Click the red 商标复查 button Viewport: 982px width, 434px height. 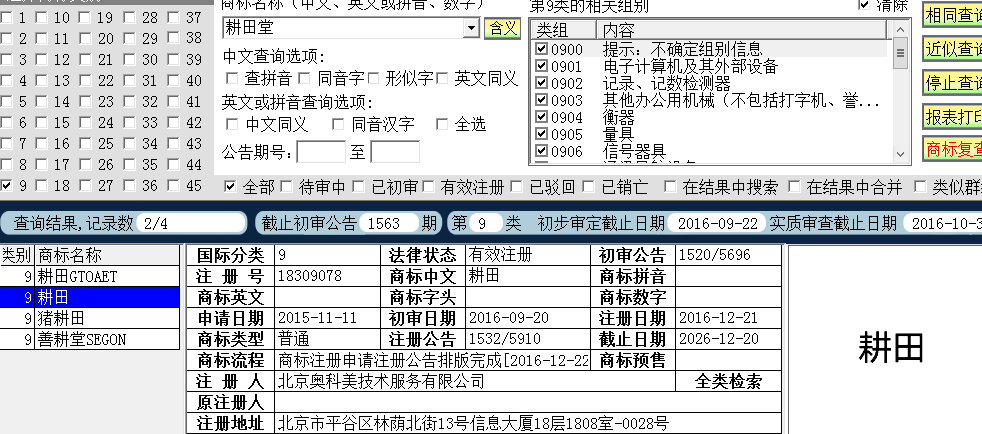[x=953, y=150]
